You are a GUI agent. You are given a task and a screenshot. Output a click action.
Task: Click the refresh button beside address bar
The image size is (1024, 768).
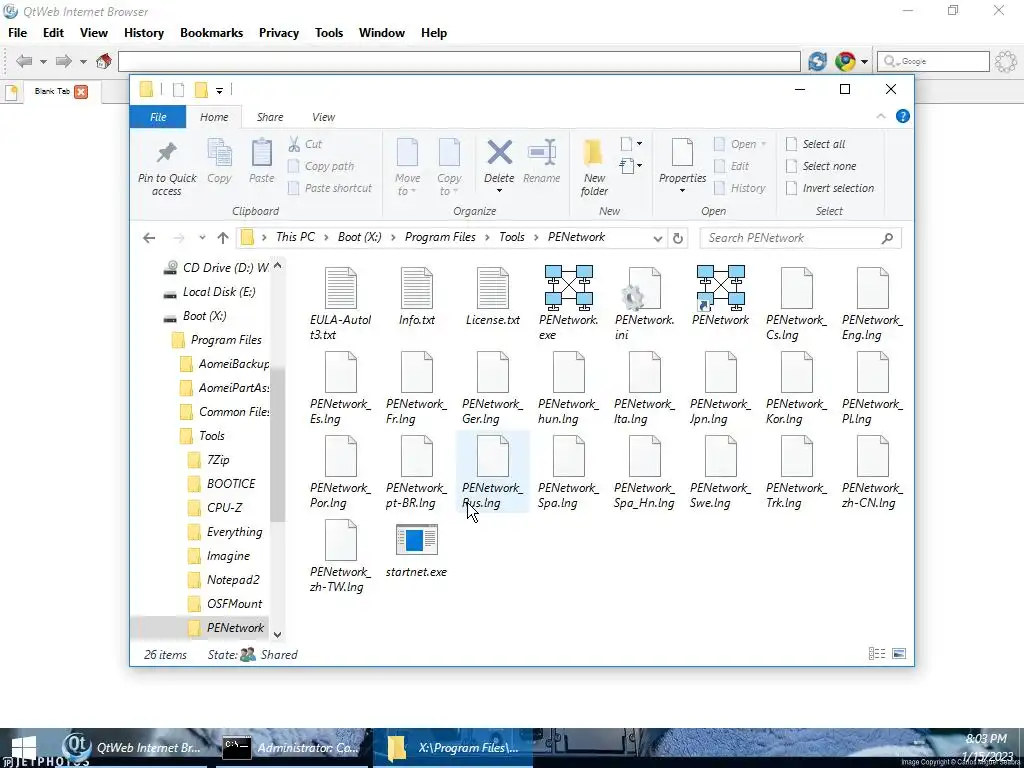(678, 238)
